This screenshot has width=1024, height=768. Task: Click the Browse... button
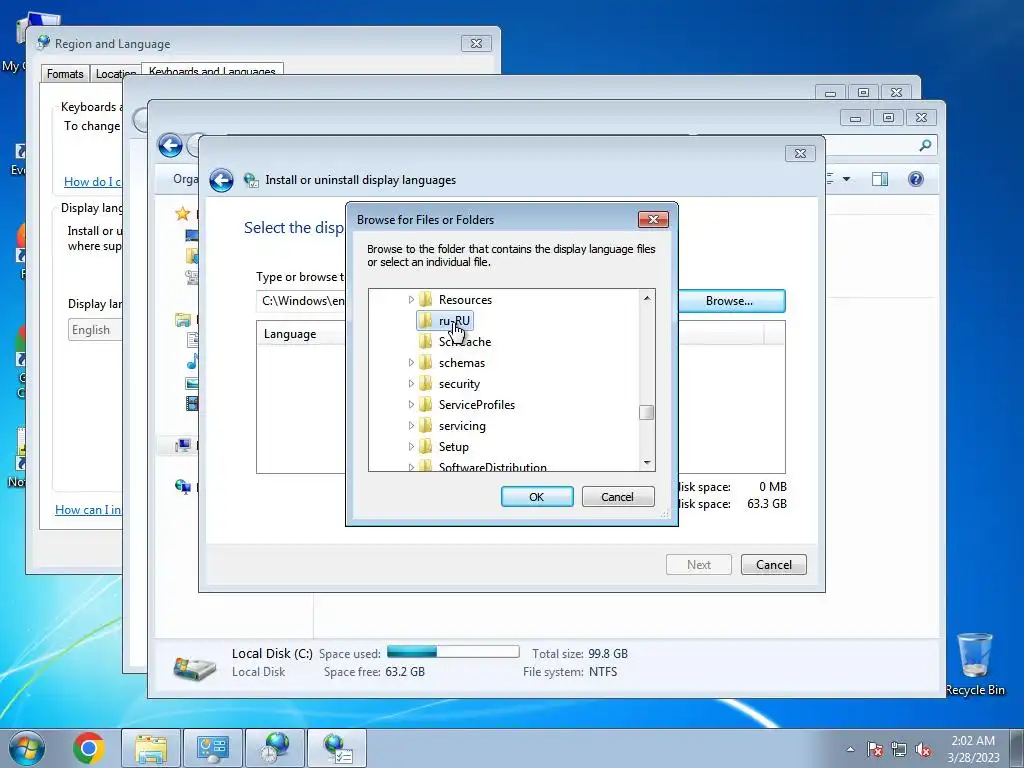tap(729, 301)
